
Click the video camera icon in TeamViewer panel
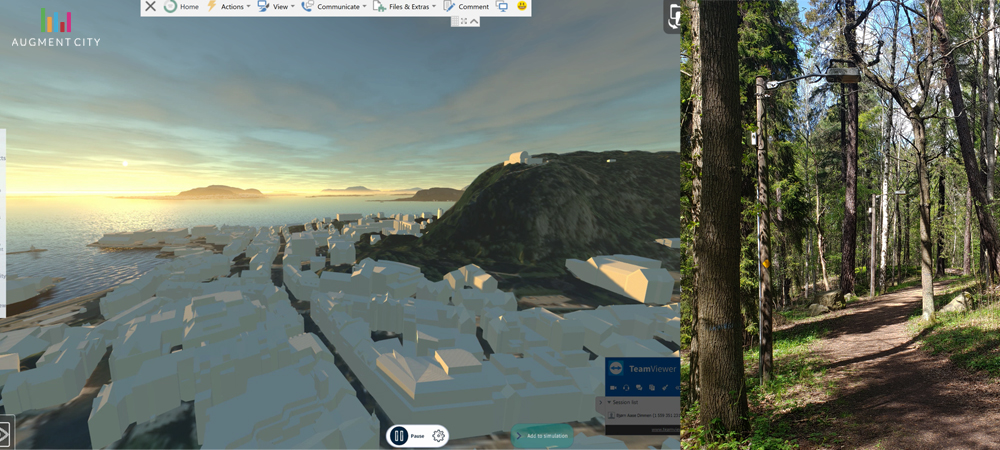coord(614,388)
